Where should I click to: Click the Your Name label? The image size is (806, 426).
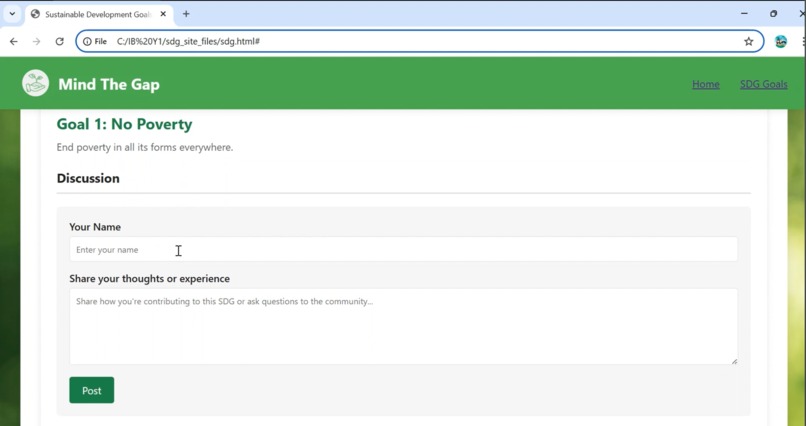(x=95, y=227)
